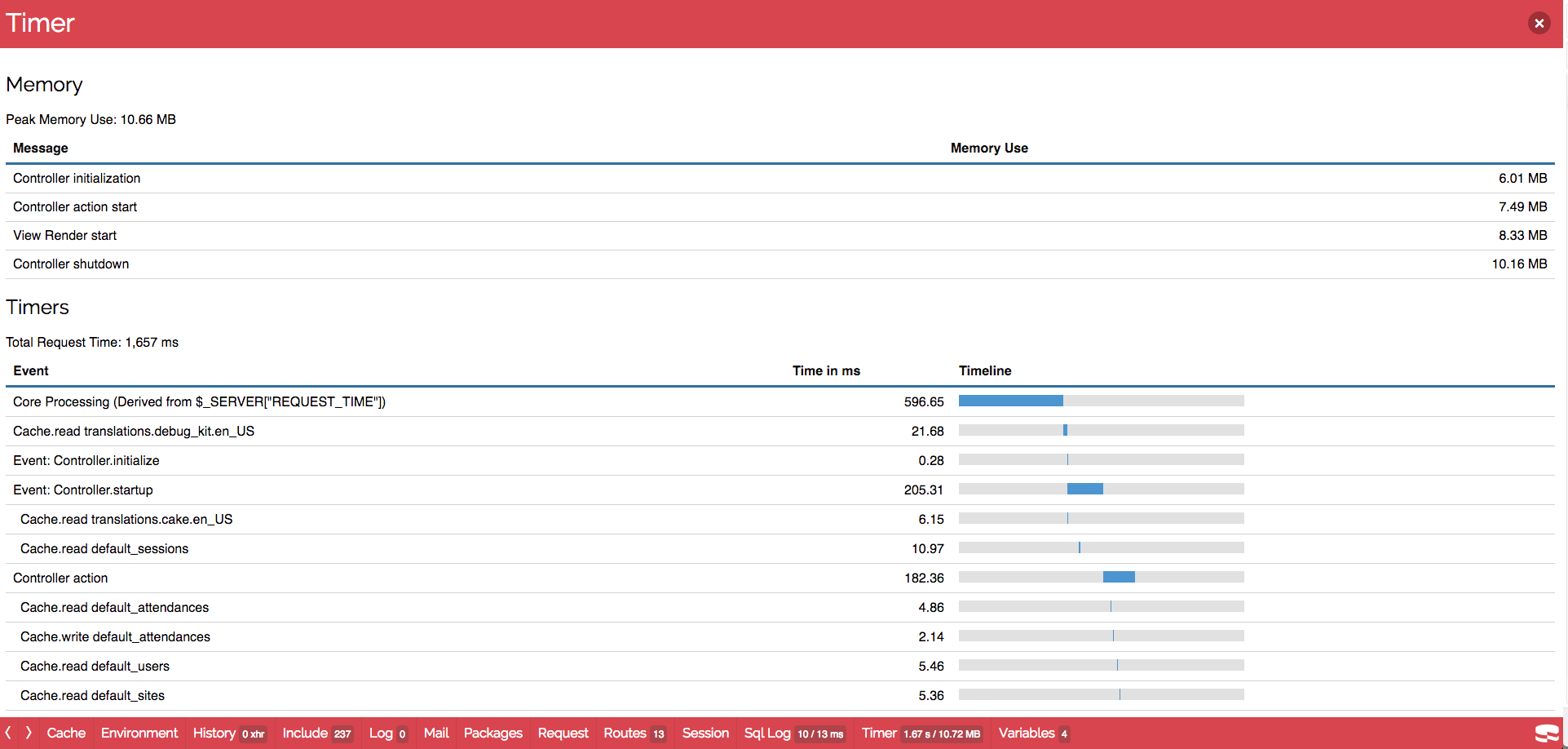Click the CakePHP DebugKit logo icon
Image resolution: width=1568 pixels, height=749 pixels.
point(1547,733)
